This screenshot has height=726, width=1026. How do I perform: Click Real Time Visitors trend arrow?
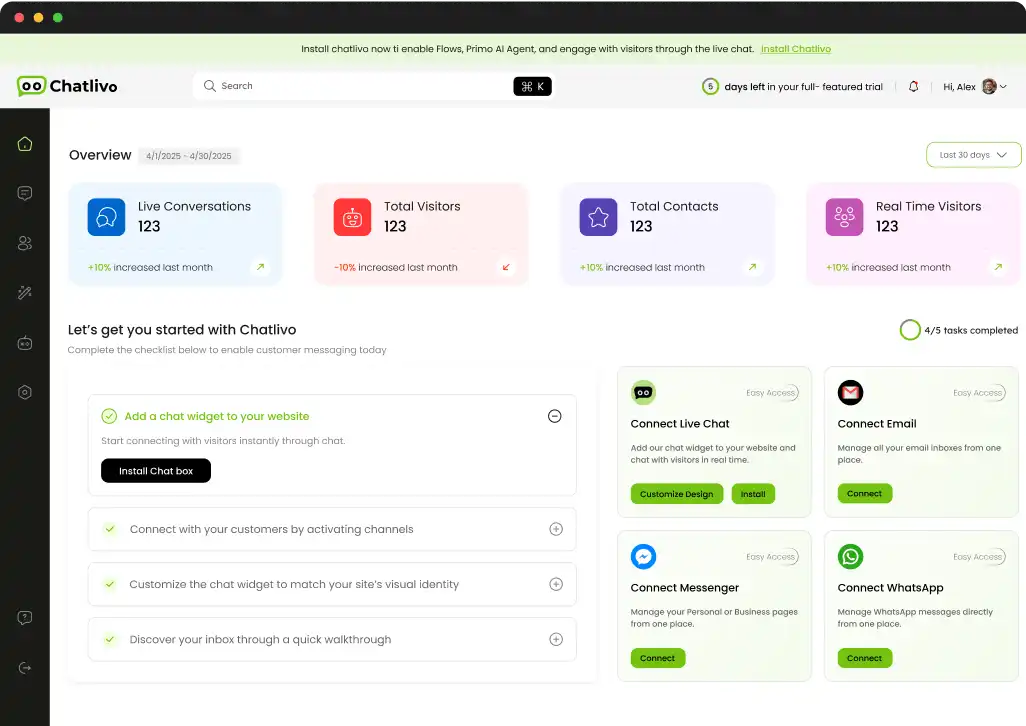[999, 267]
